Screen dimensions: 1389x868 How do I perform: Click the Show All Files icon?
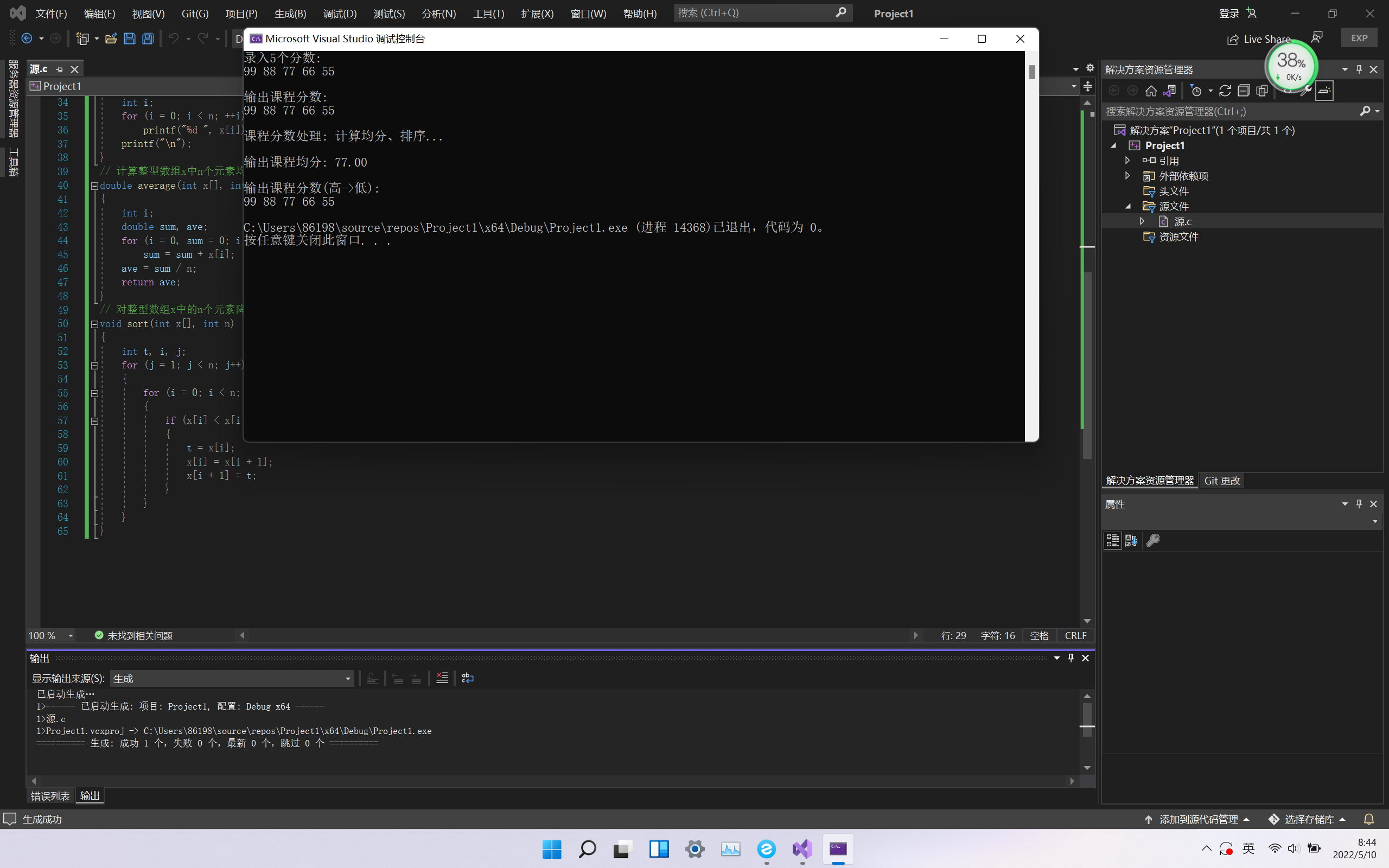tap(1262, 91)
